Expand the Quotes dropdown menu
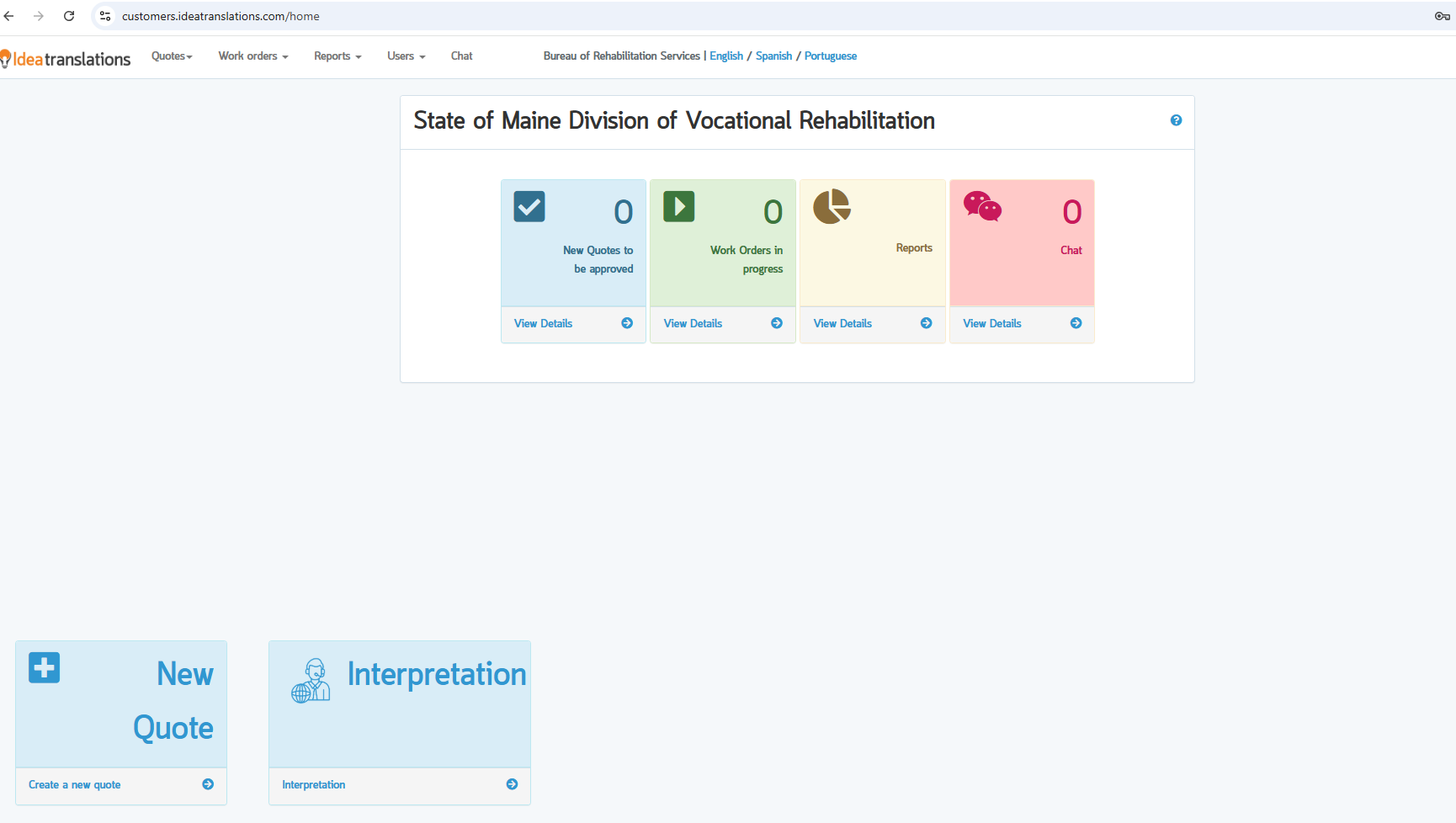The image size is (1456, 823). click(172, 56)
